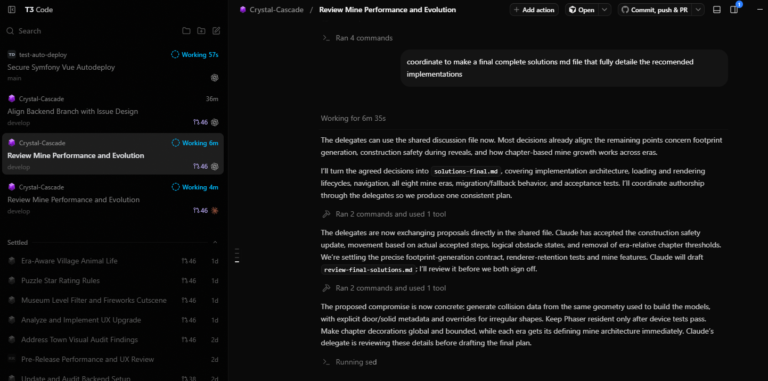Click PR badge 46 on Align Backend thread
Viewport: 768px width, 381px height.
[x=200, y=122]
